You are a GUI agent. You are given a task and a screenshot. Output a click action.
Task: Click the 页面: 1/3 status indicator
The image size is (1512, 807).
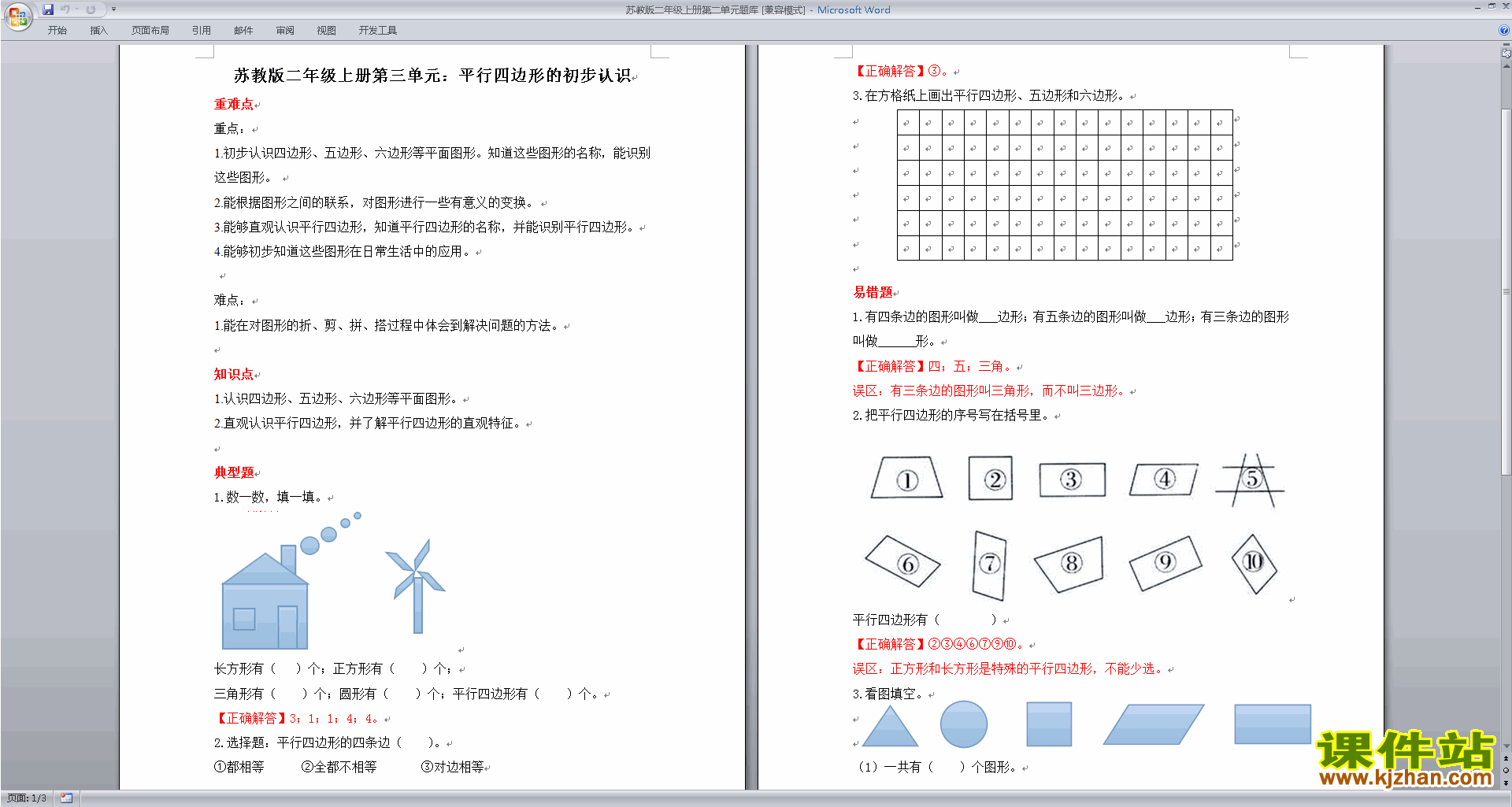(x=27, y=798)
